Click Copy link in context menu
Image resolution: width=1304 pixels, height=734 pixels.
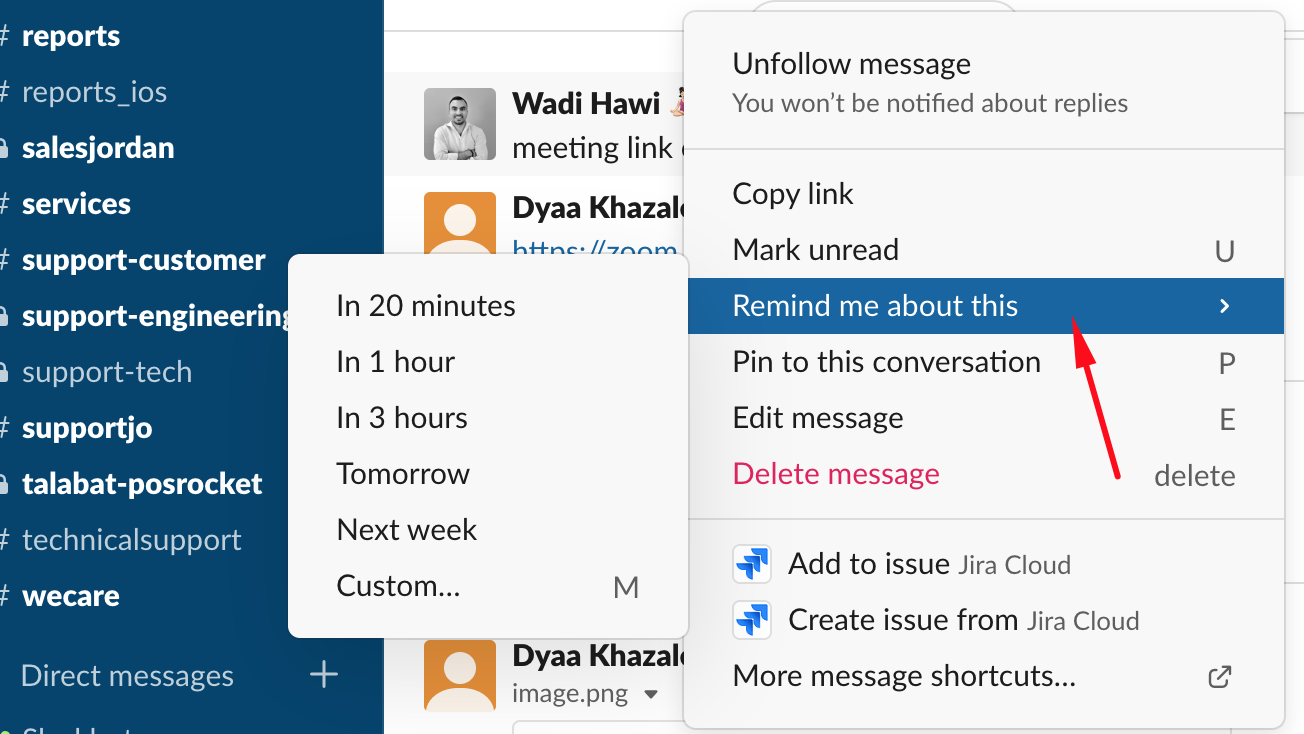click(x=792, y=194)
